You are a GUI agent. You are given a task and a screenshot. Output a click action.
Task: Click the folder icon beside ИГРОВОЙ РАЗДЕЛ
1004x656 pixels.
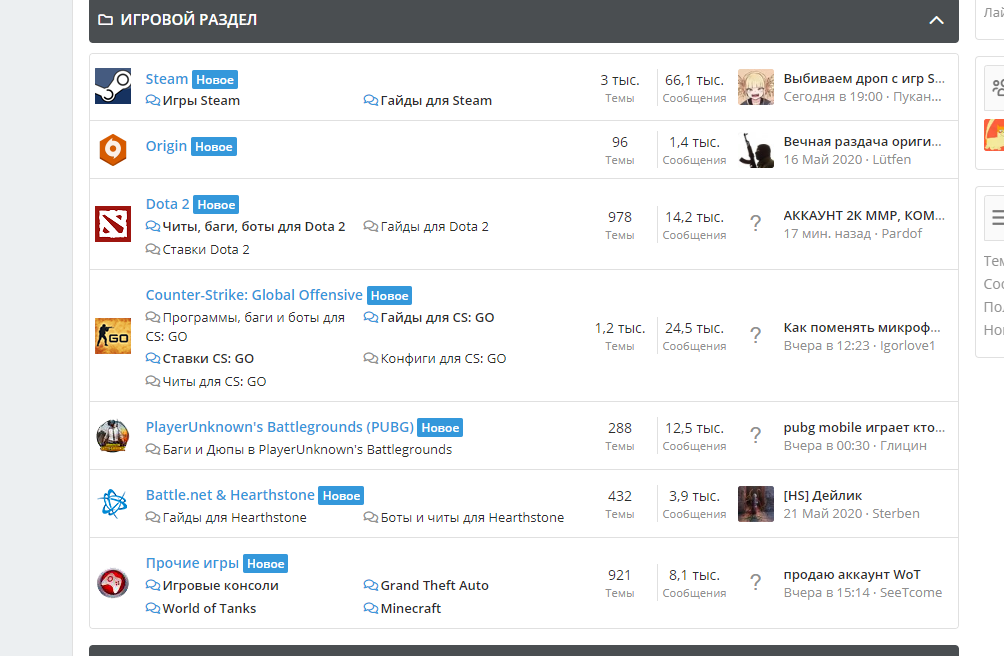106,20
